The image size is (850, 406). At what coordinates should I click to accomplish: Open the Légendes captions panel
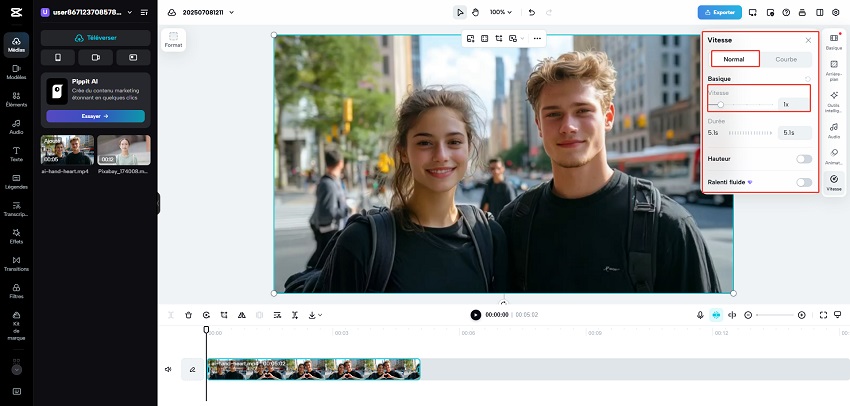(x=16, y=182)
